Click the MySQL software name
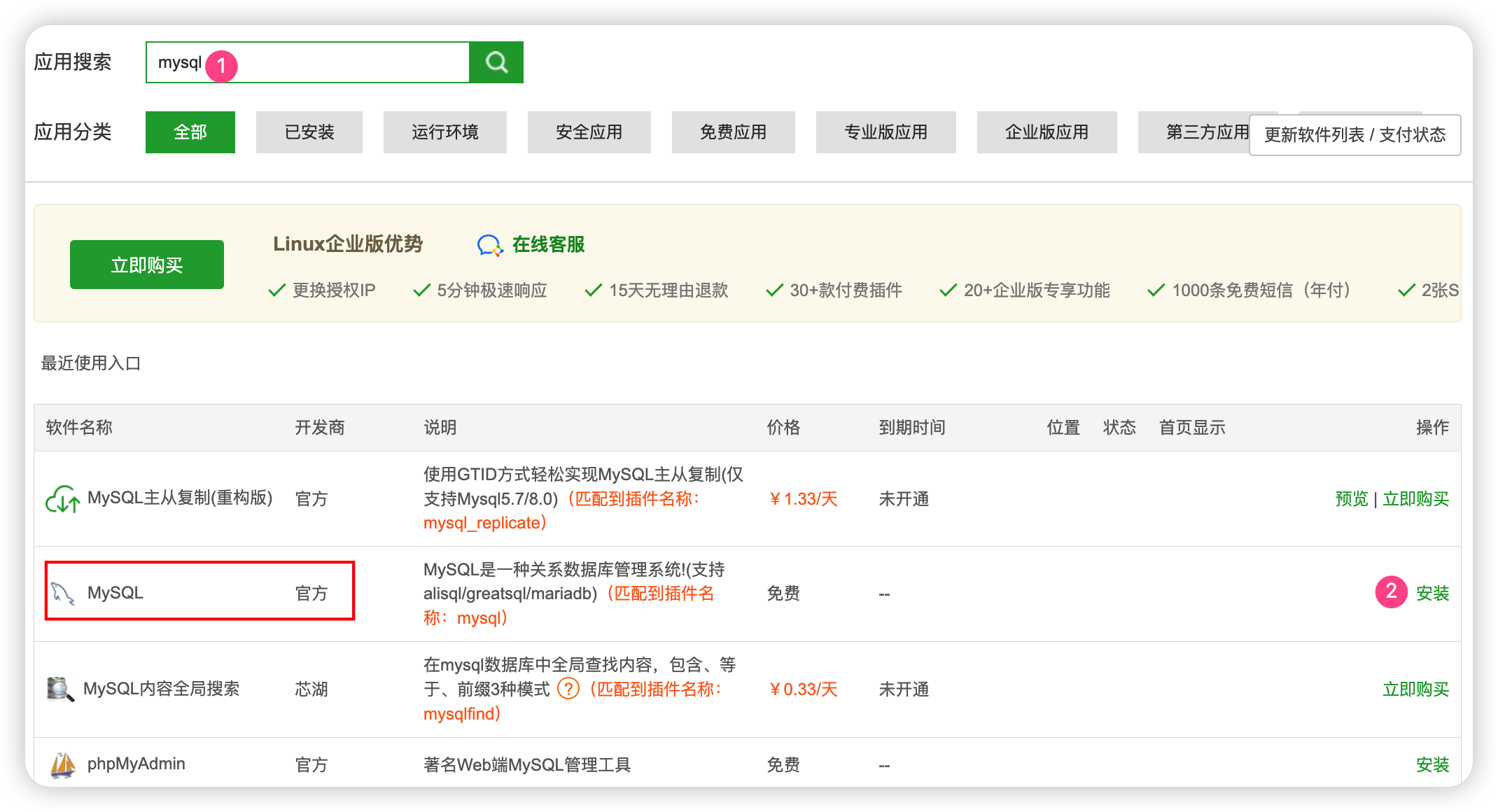 [115, 593]
